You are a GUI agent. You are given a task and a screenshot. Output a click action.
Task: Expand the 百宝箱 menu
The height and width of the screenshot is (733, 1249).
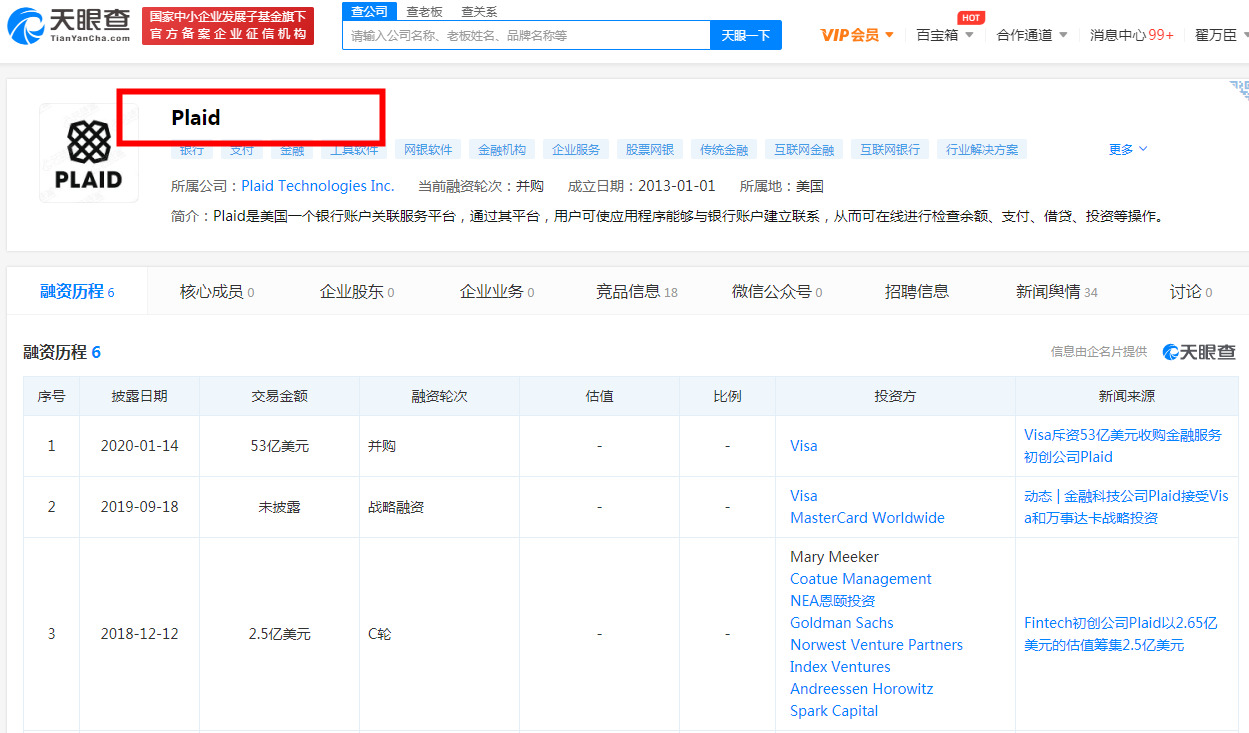[x=945, y=35]
